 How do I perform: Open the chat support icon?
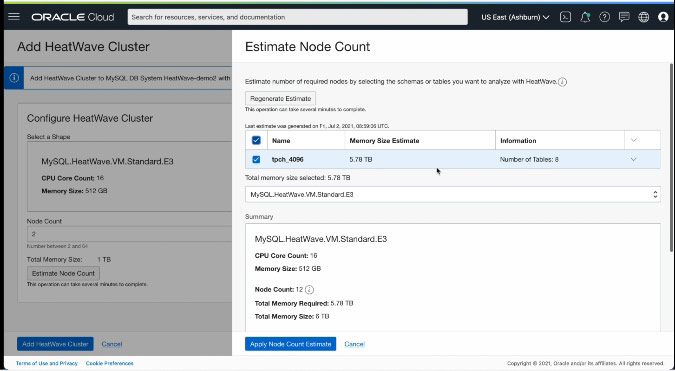624,17
